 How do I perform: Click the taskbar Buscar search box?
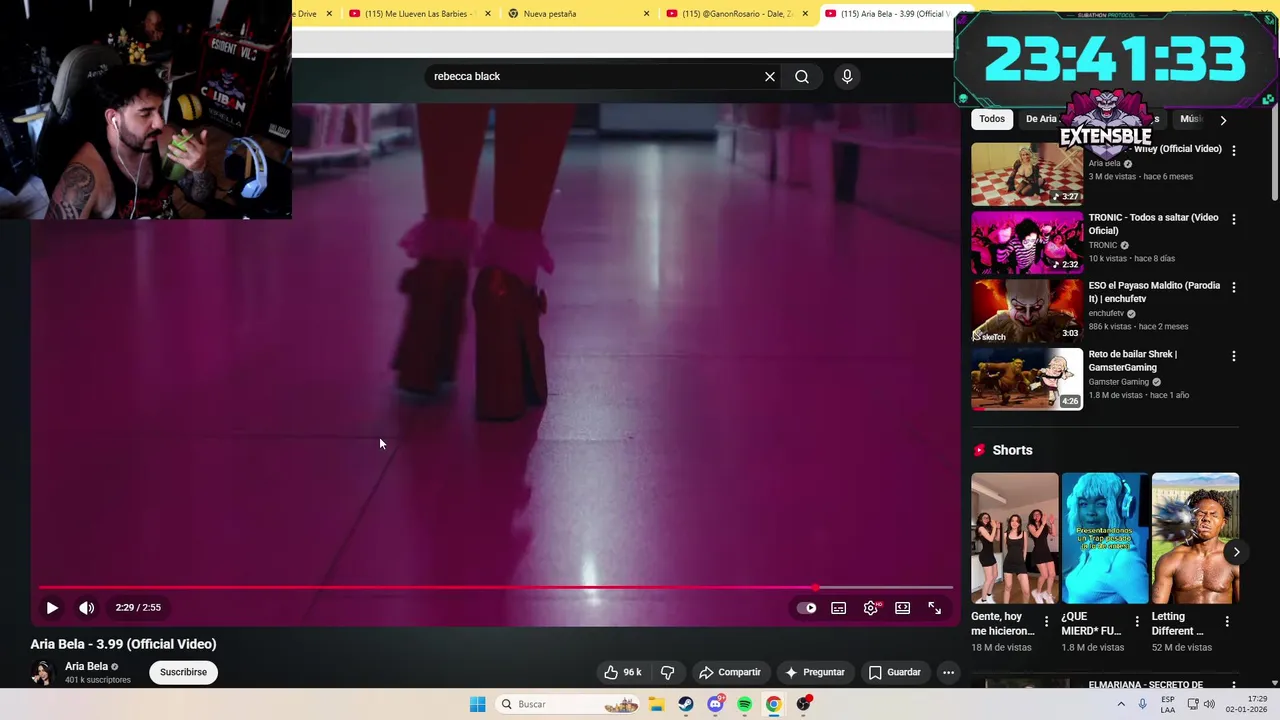568,704
